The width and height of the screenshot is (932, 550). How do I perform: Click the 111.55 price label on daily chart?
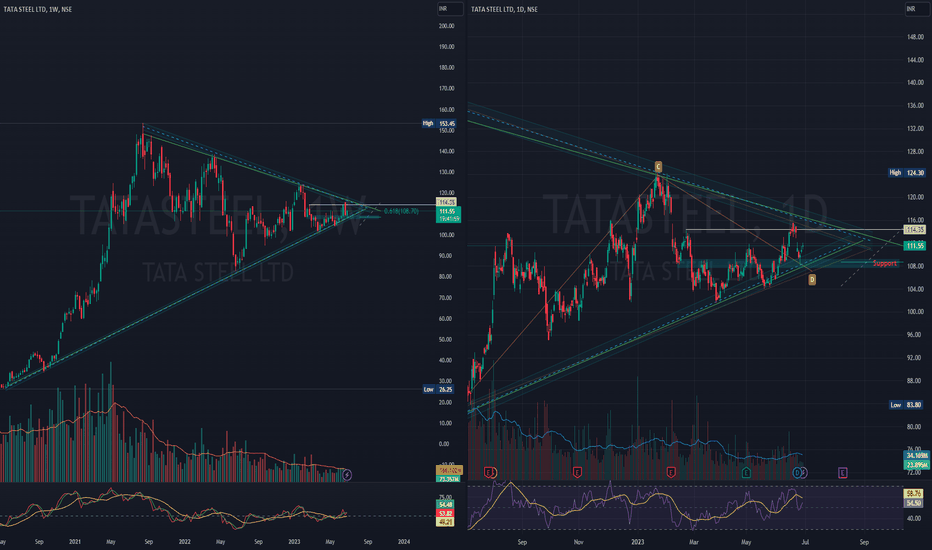[x=914, y=246]
